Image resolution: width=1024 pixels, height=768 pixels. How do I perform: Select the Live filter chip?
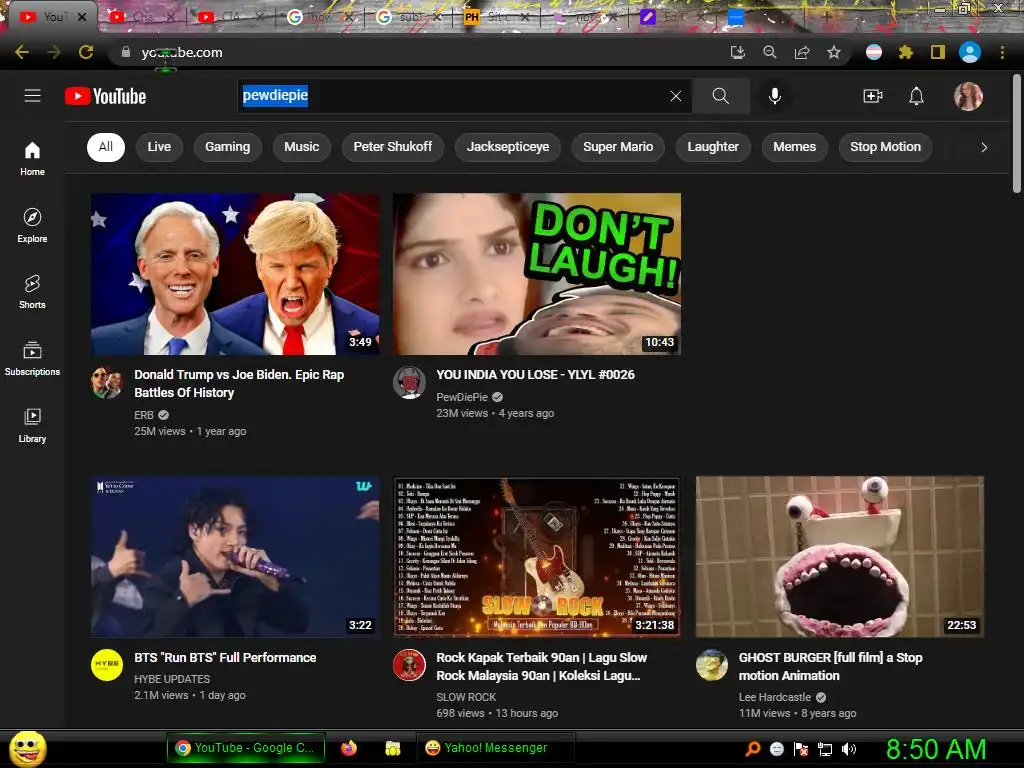pyautogui.click(x=159, y=147)
